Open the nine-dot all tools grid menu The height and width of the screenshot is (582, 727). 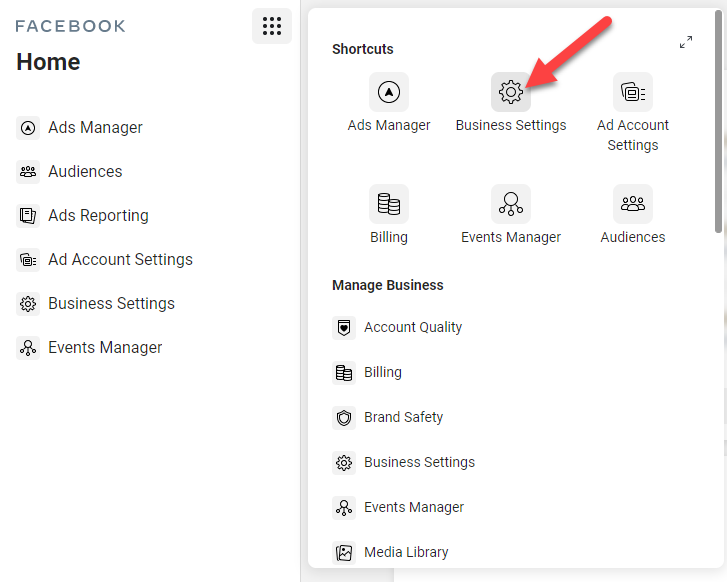pos(272,26)
